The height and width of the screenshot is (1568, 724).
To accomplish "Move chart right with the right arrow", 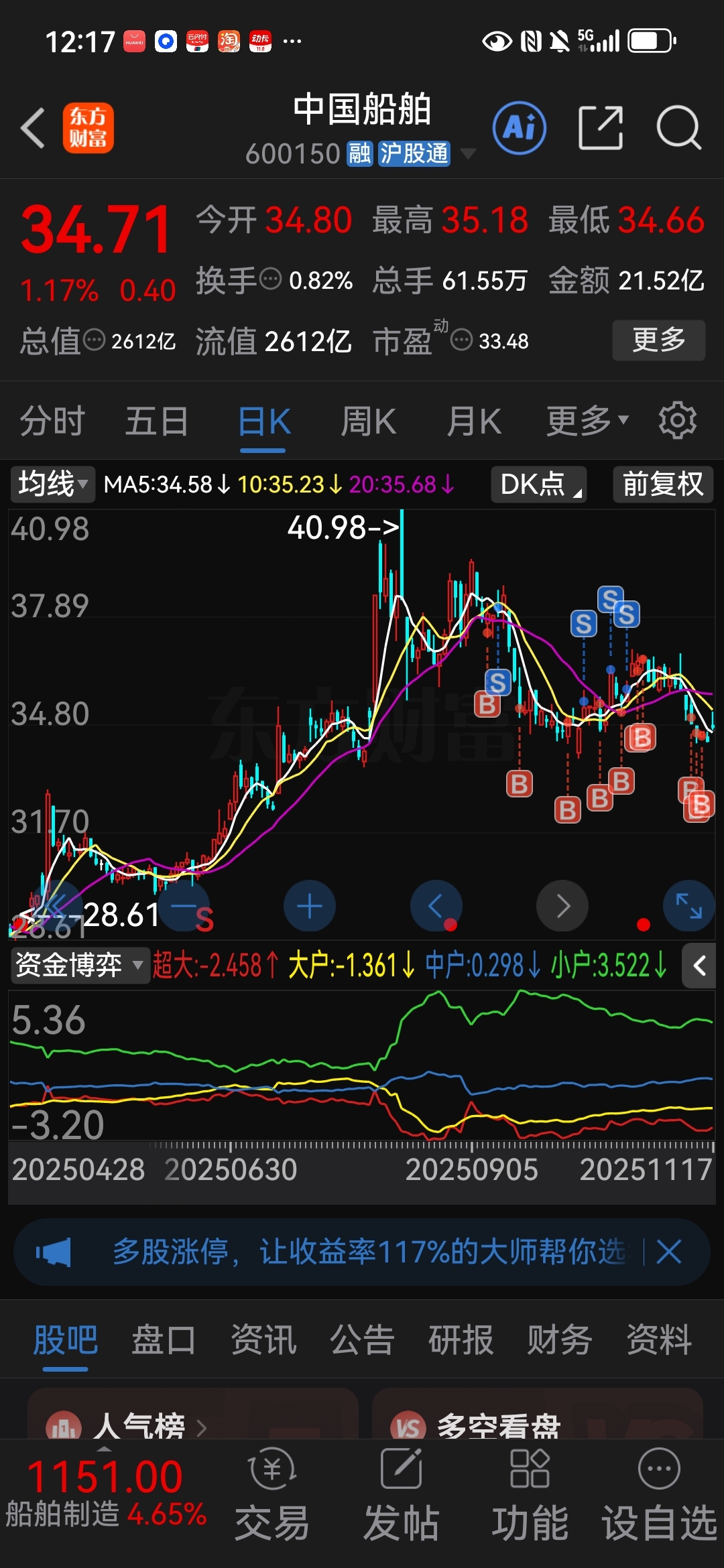I will 562,906.
